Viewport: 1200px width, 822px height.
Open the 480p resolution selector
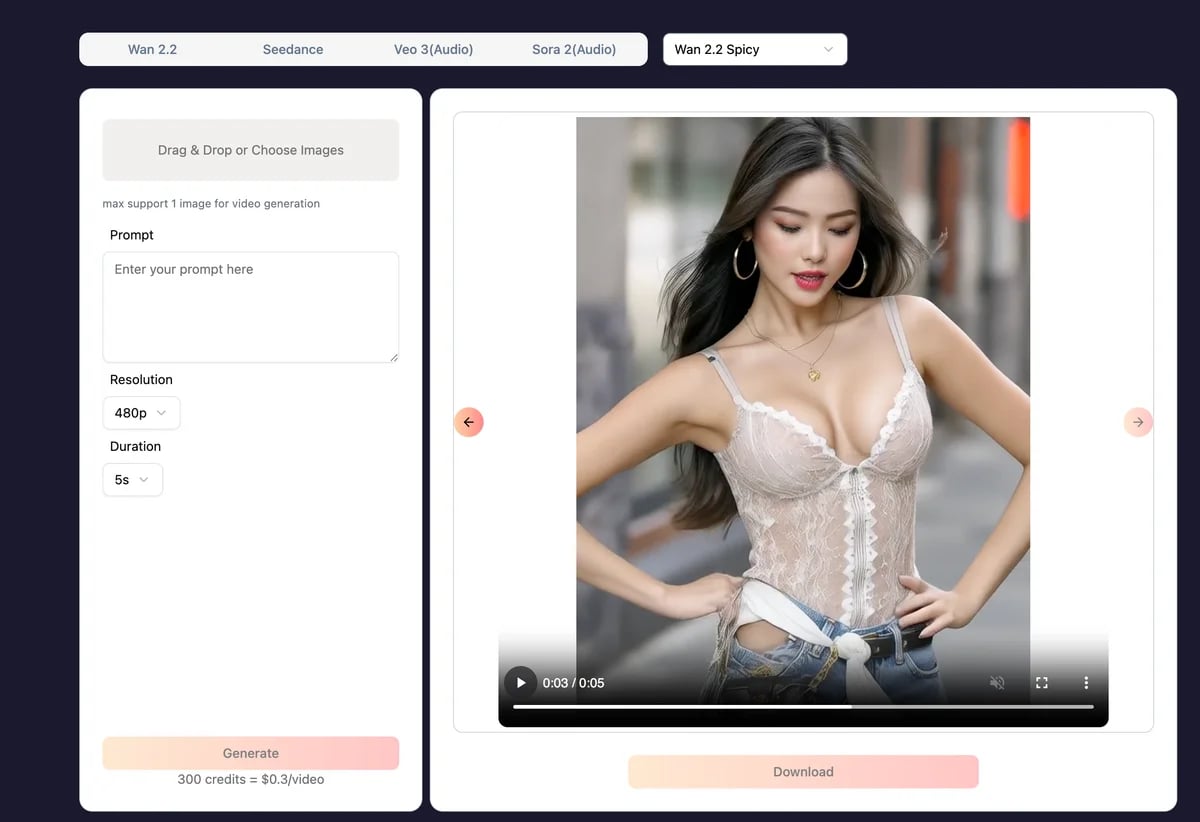point(141,412)
